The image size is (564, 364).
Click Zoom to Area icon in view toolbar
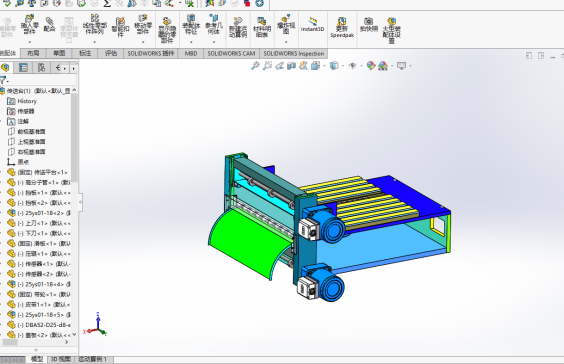pyautogui.click(x=267, y=65)
